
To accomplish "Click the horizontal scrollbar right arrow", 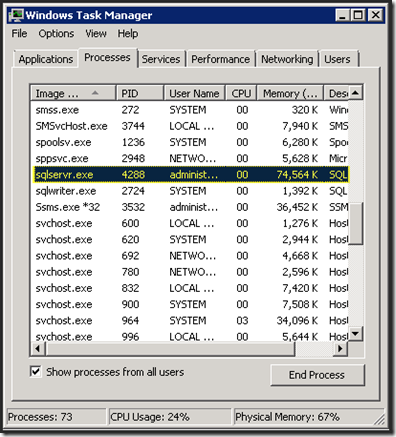I will [340, 349].
